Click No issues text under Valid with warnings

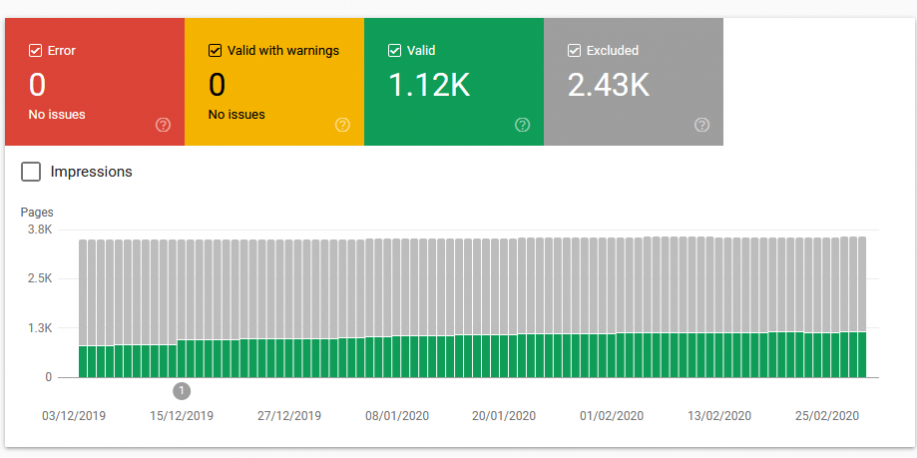(x=236, y=115)
